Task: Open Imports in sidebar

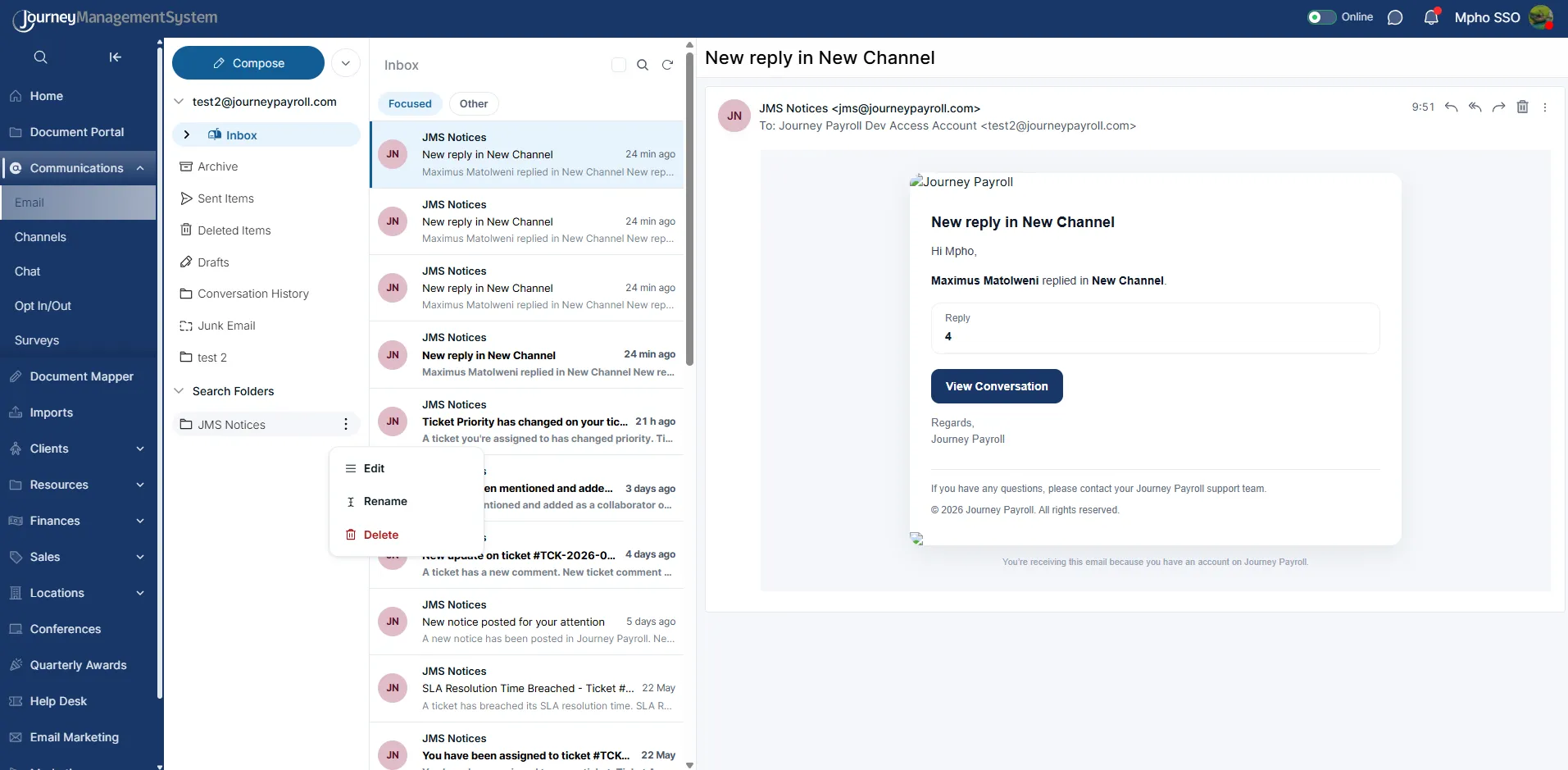Action: coord(78,412)
